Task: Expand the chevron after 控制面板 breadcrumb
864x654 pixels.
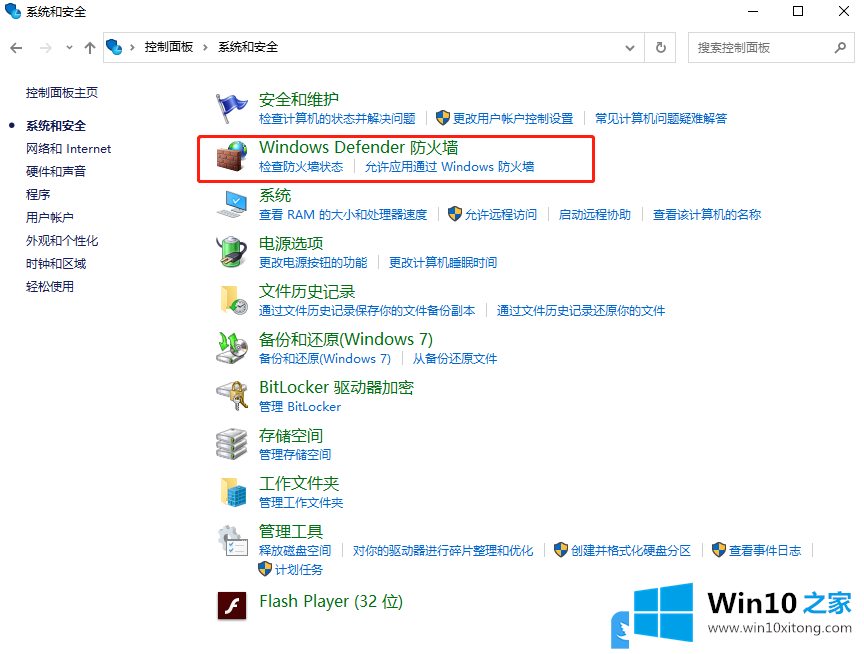Action: (206, 48)
